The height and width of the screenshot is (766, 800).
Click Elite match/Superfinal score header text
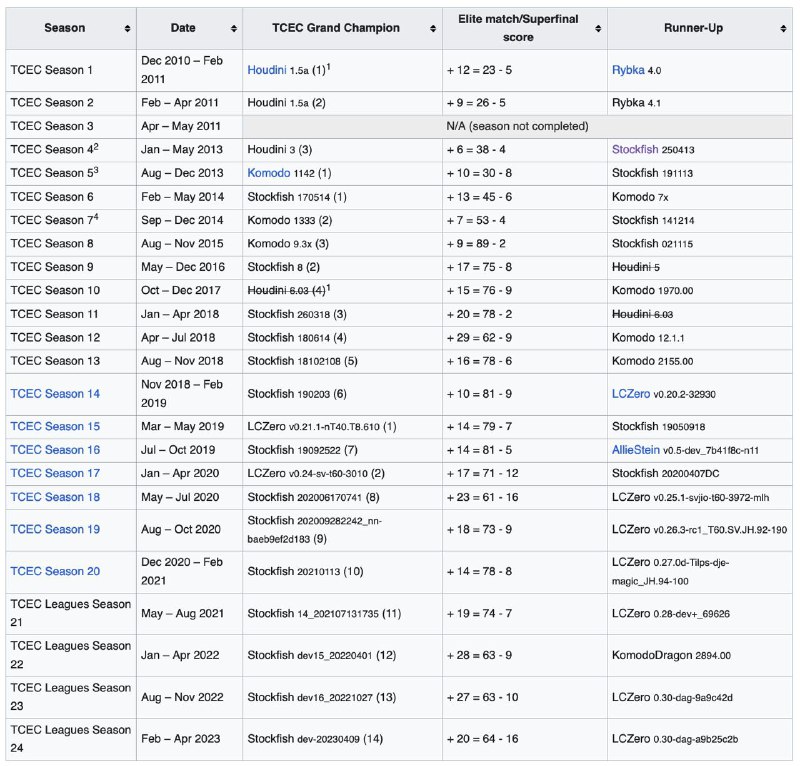(x=518, y=28)
